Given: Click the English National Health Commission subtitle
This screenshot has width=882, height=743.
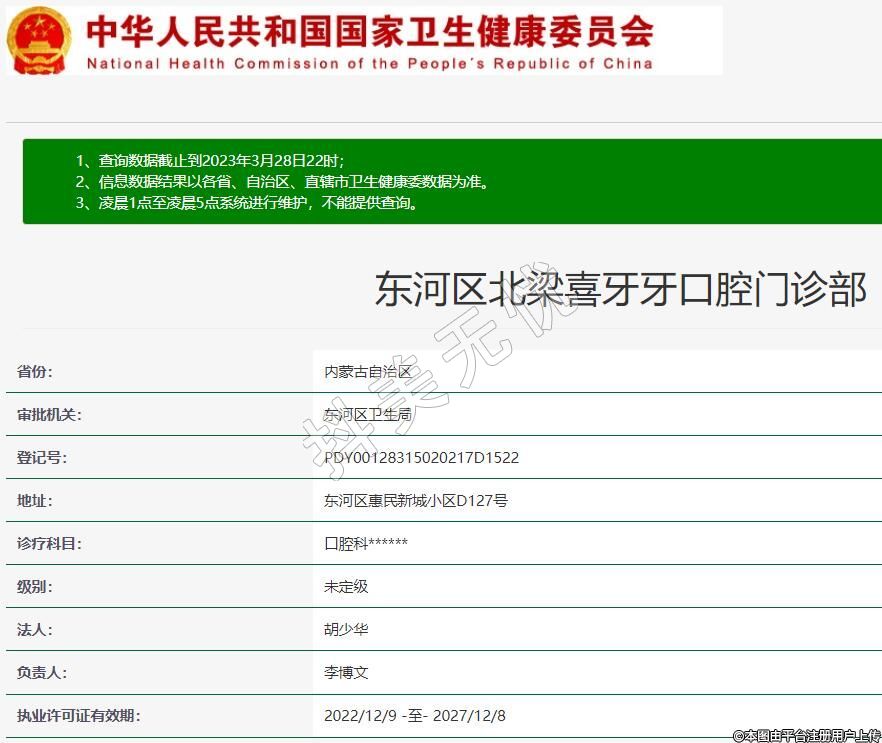Looking at the screenshot, I should tap(370, 63).
